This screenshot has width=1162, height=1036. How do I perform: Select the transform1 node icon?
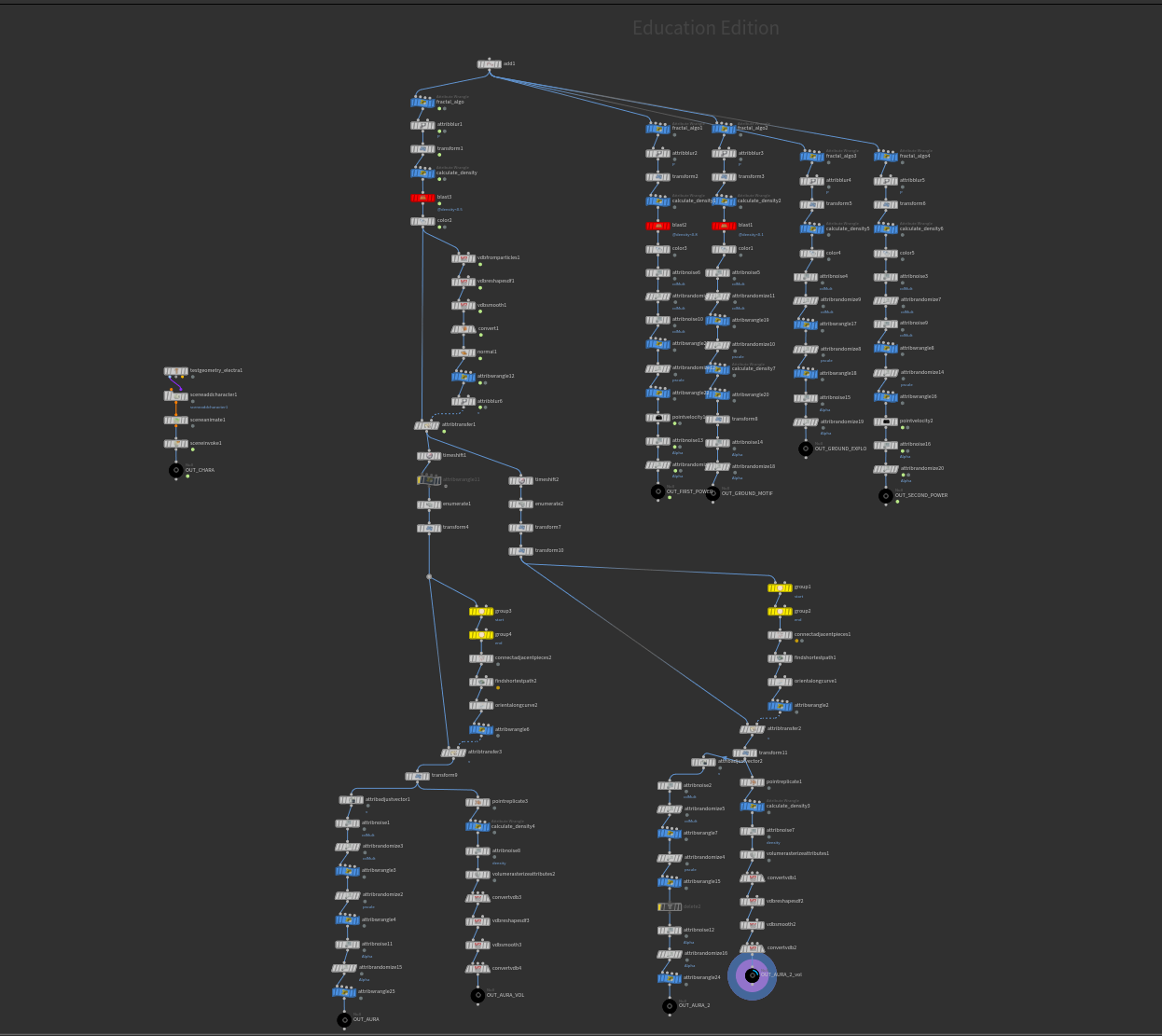coord(422,149)
